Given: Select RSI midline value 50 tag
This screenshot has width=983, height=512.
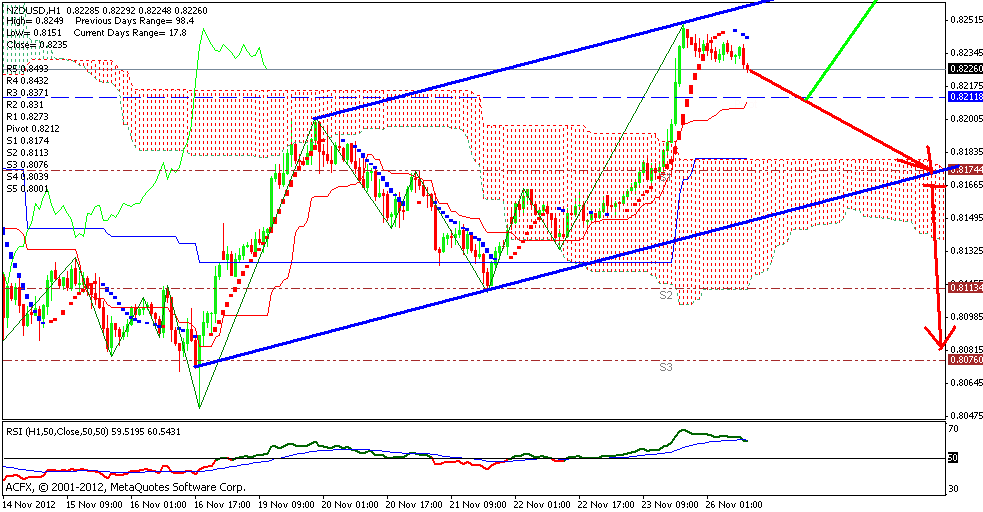Looking at the screenshot, I should click(952, 458).
